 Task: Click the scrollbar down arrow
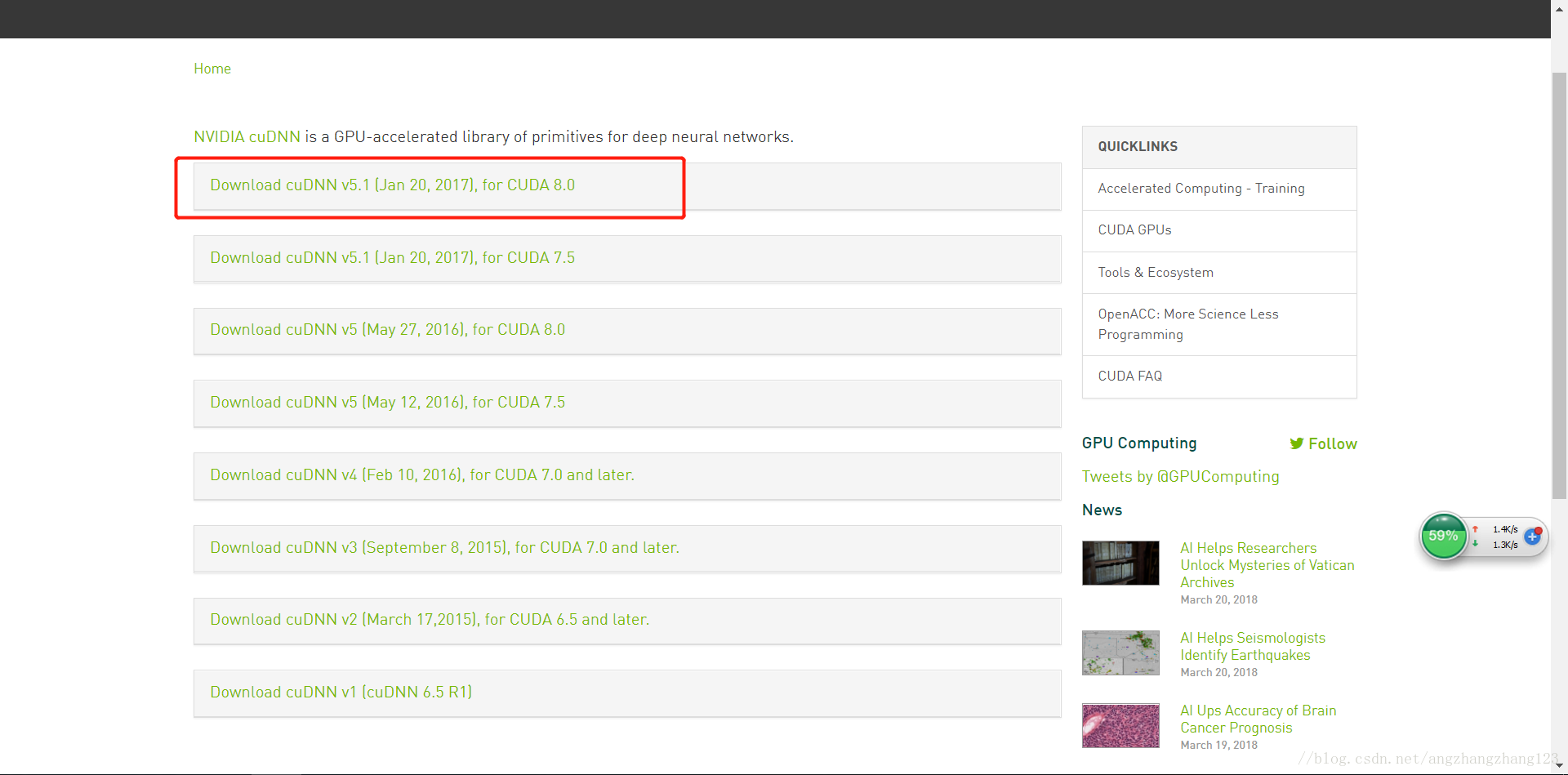[x=1559, y=766]
